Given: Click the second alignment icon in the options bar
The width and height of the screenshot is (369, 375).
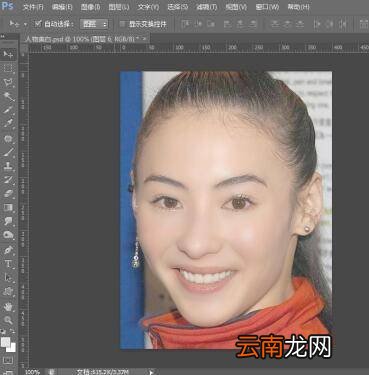Looking at the screenshot, I should click(198, 24).
